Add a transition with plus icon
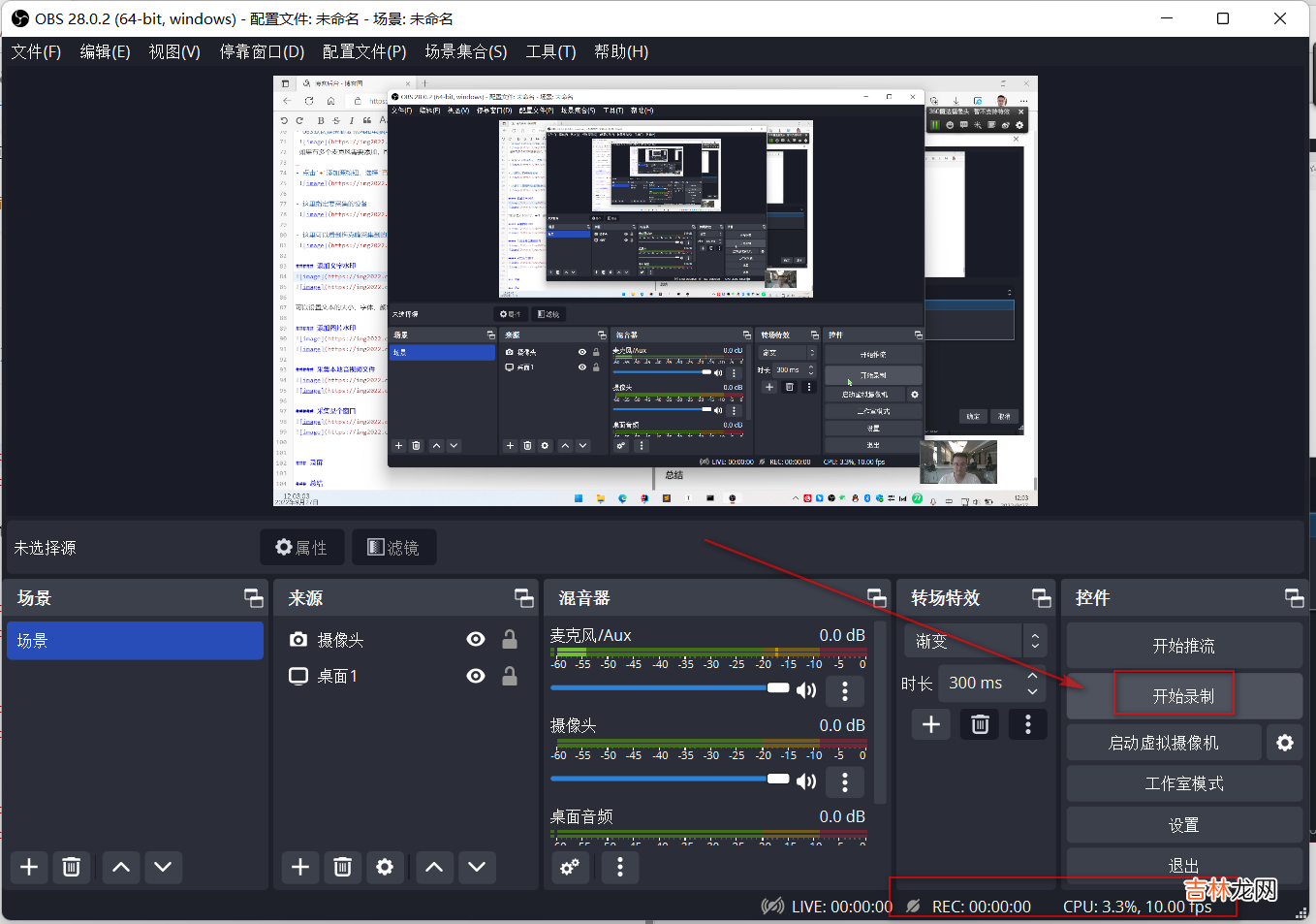The width and height of the screenshot is (1316, 924). (x=930, y=724)
